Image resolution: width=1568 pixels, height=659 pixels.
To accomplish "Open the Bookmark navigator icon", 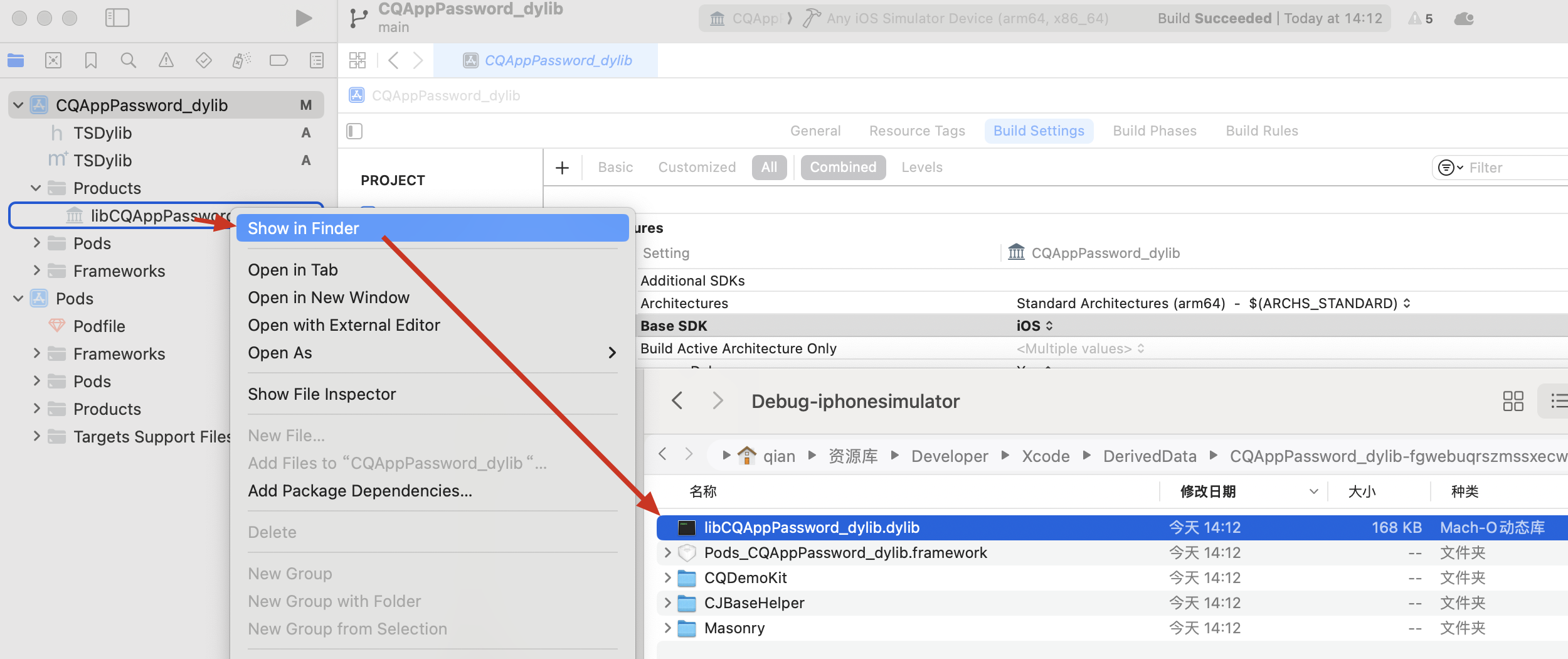I will (91, 60).
